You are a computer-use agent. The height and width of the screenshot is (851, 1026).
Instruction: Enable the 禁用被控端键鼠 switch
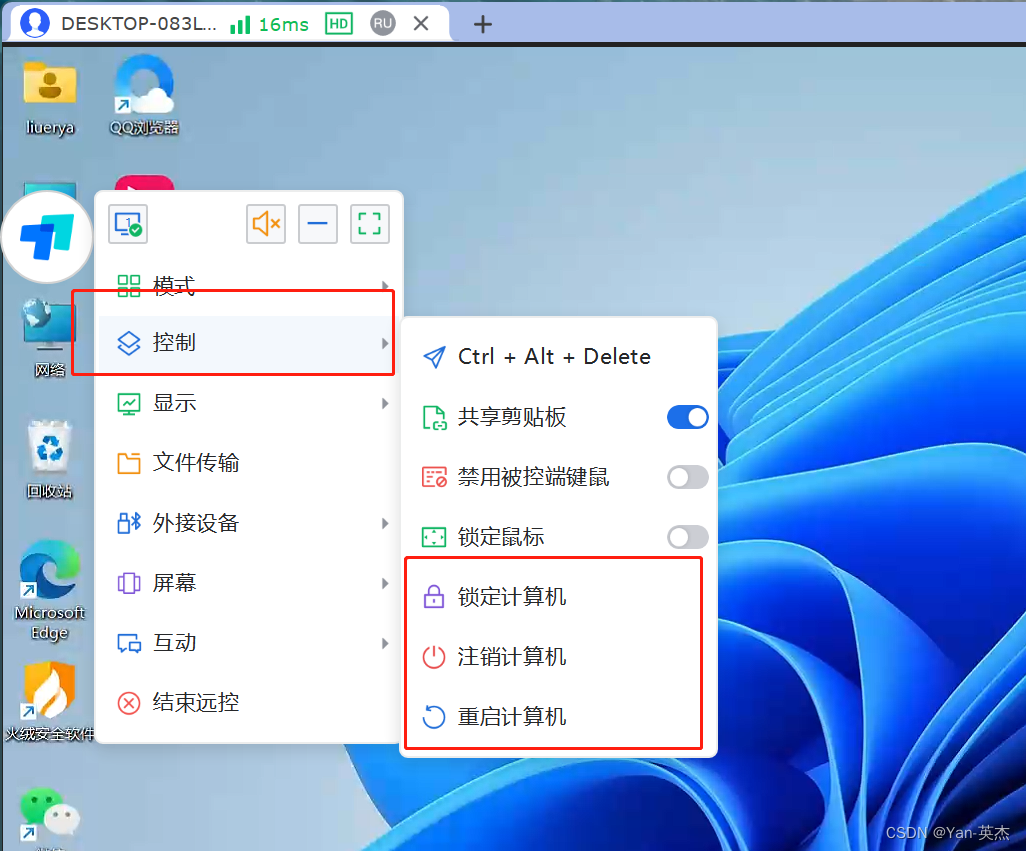tap(688, 477)
